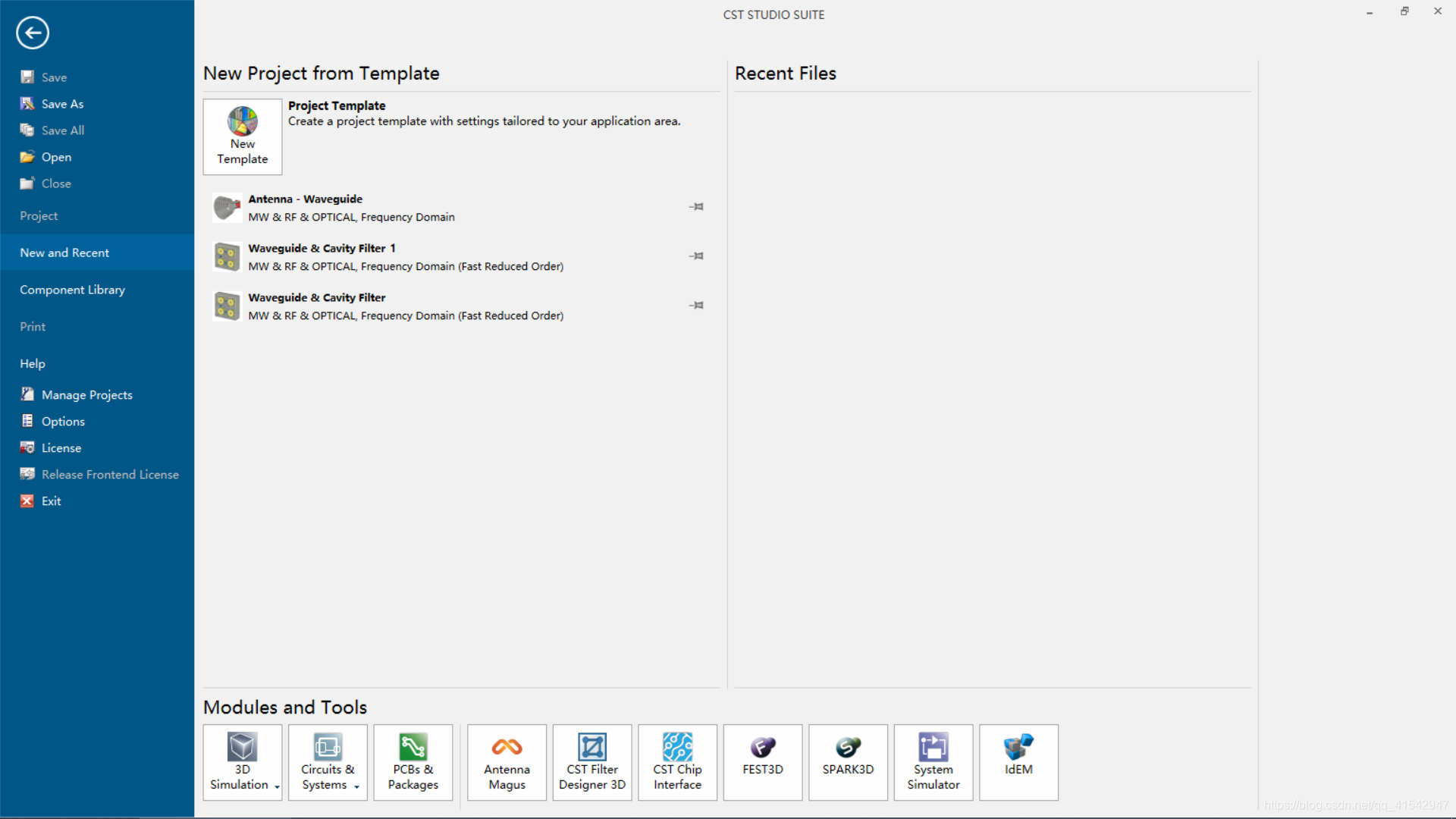Launch the IdEM module
This screenshot has height=819, width=1456.
[1019, 762]
